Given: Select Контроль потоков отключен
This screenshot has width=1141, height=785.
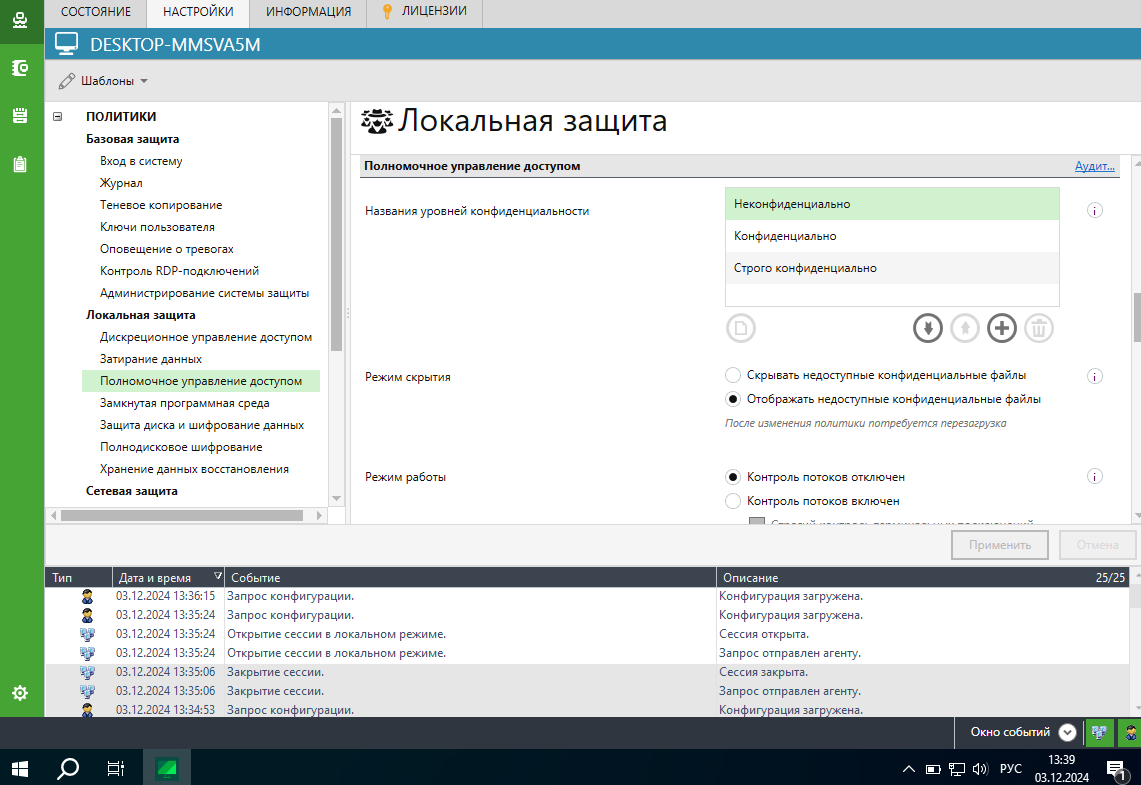Looking at the screenshot, I should tap(733, 477).
